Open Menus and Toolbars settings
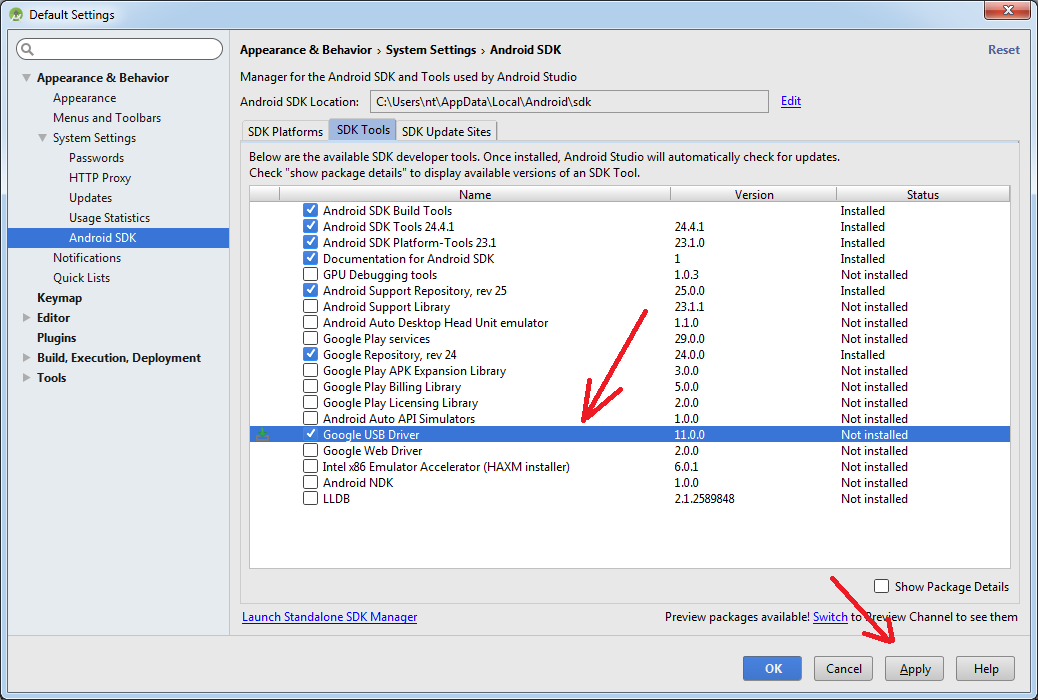 point(107,118)
